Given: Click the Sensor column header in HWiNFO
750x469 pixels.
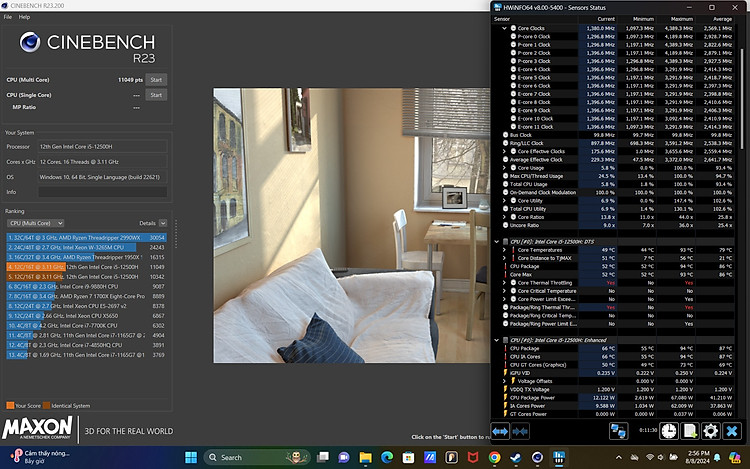Looking at the screenshot, I should coord(535,19).
